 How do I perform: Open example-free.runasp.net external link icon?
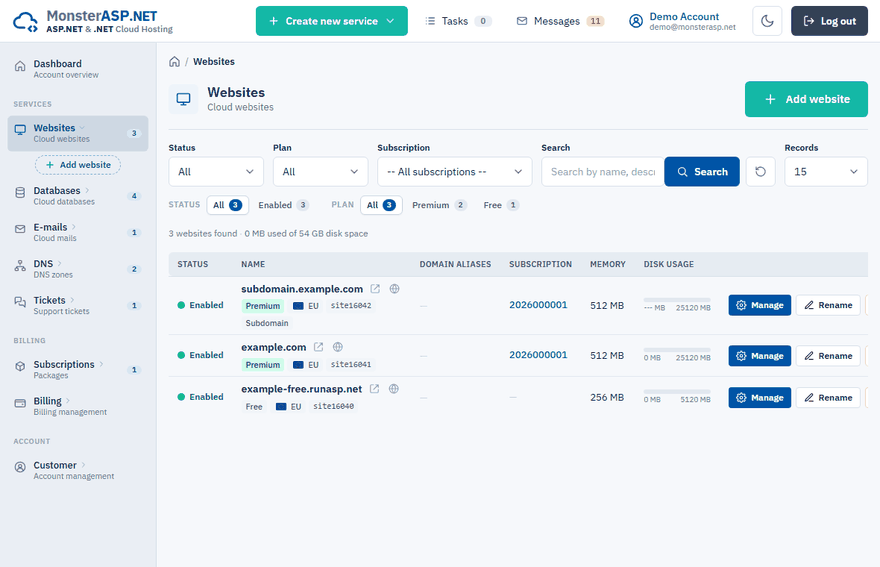click(374, 389)
